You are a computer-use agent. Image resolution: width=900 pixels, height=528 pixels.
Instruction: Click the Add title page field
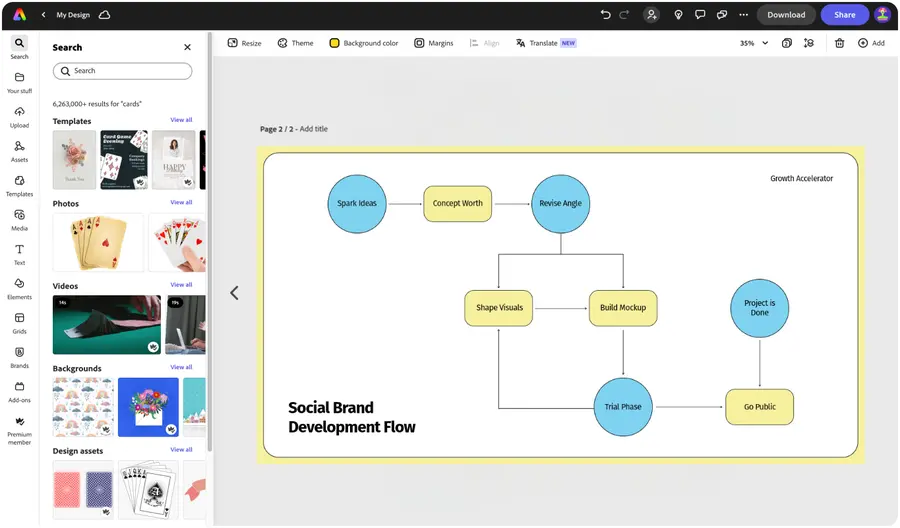pyautogui.click(x=313, y=129)
